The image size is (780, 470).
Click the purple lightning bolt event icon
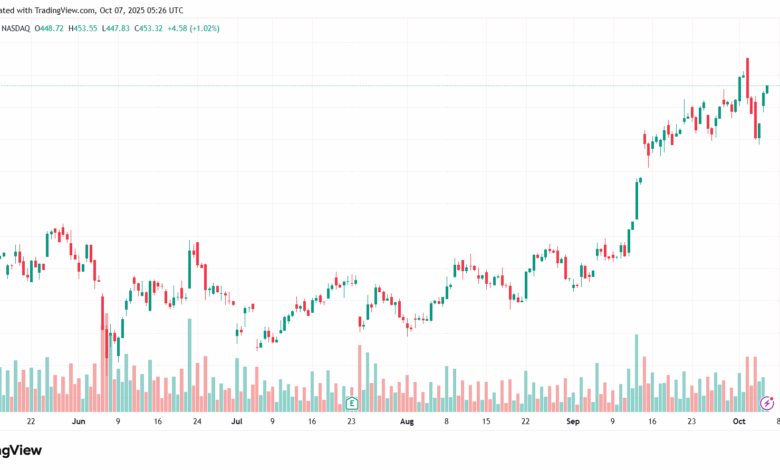tap(767, 403)
